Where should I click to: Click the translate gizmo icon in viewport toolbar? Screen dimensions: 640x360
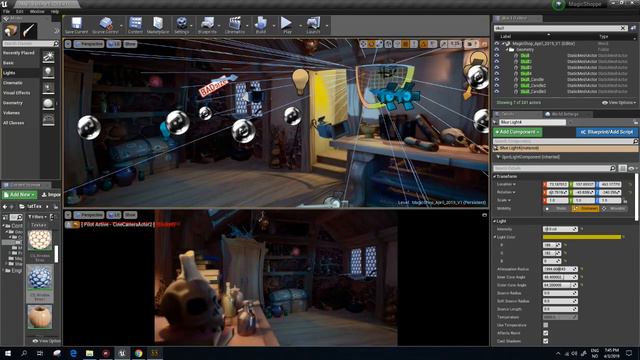[x=363, y=44]
